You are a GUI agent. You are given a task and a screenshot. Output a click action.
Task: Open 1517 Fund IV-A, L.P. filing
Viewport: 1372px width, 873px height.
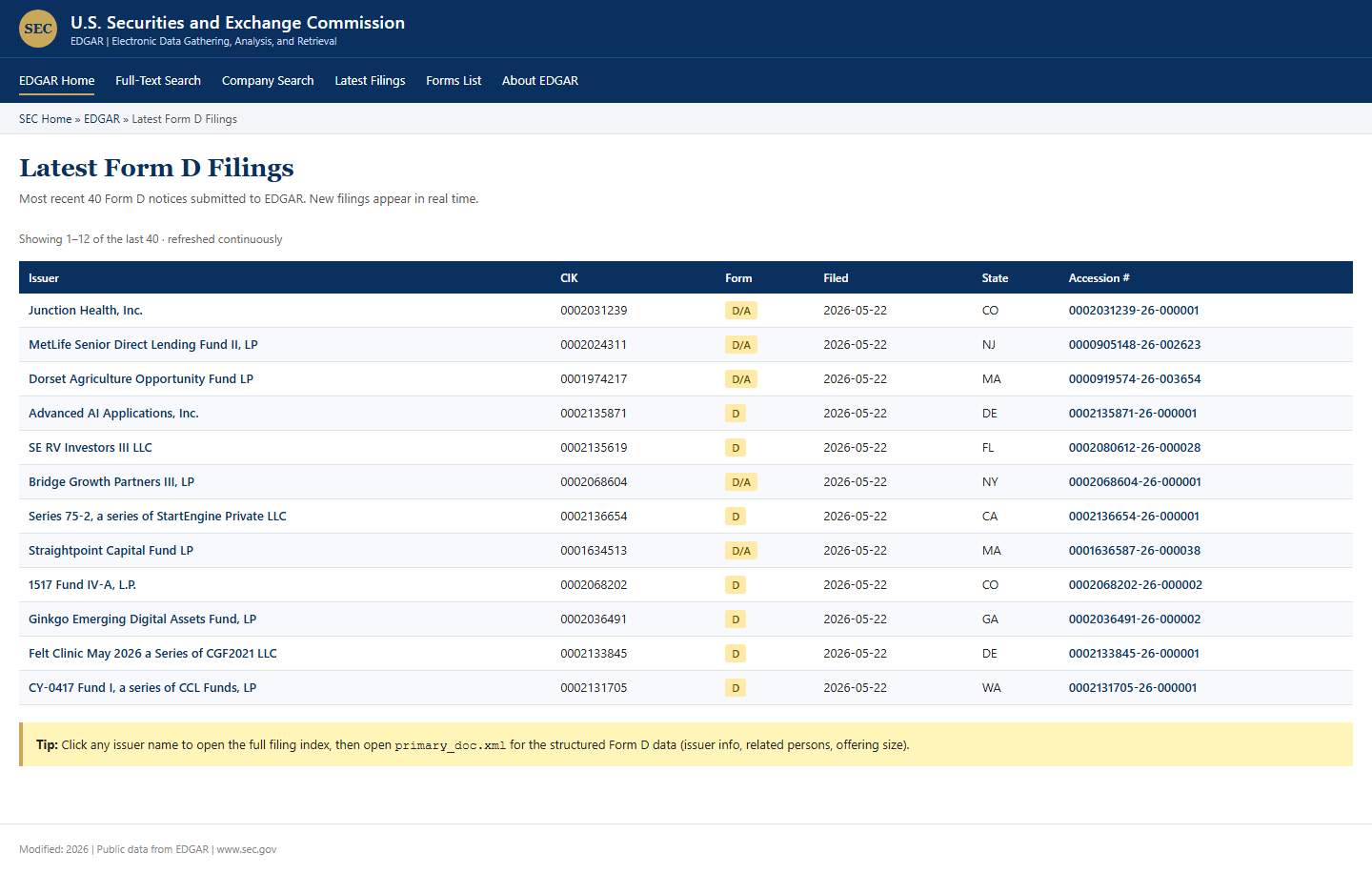[x=82, y=585]
